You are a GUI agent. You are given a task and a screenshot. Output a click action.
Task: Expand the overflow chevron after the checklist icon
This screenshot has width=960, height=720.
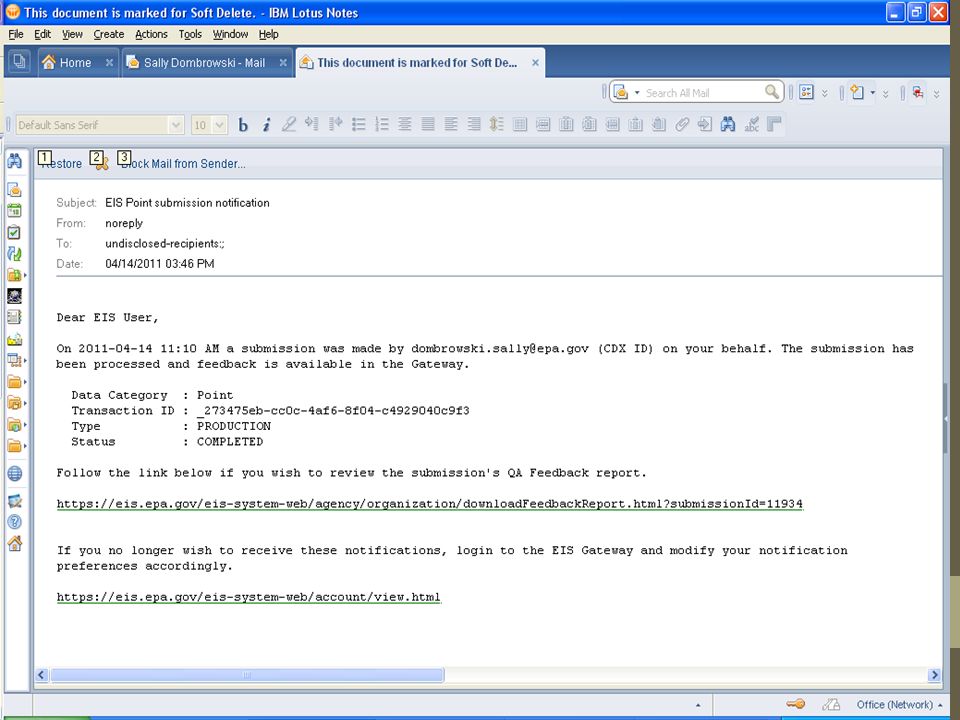tap(825, 94)
